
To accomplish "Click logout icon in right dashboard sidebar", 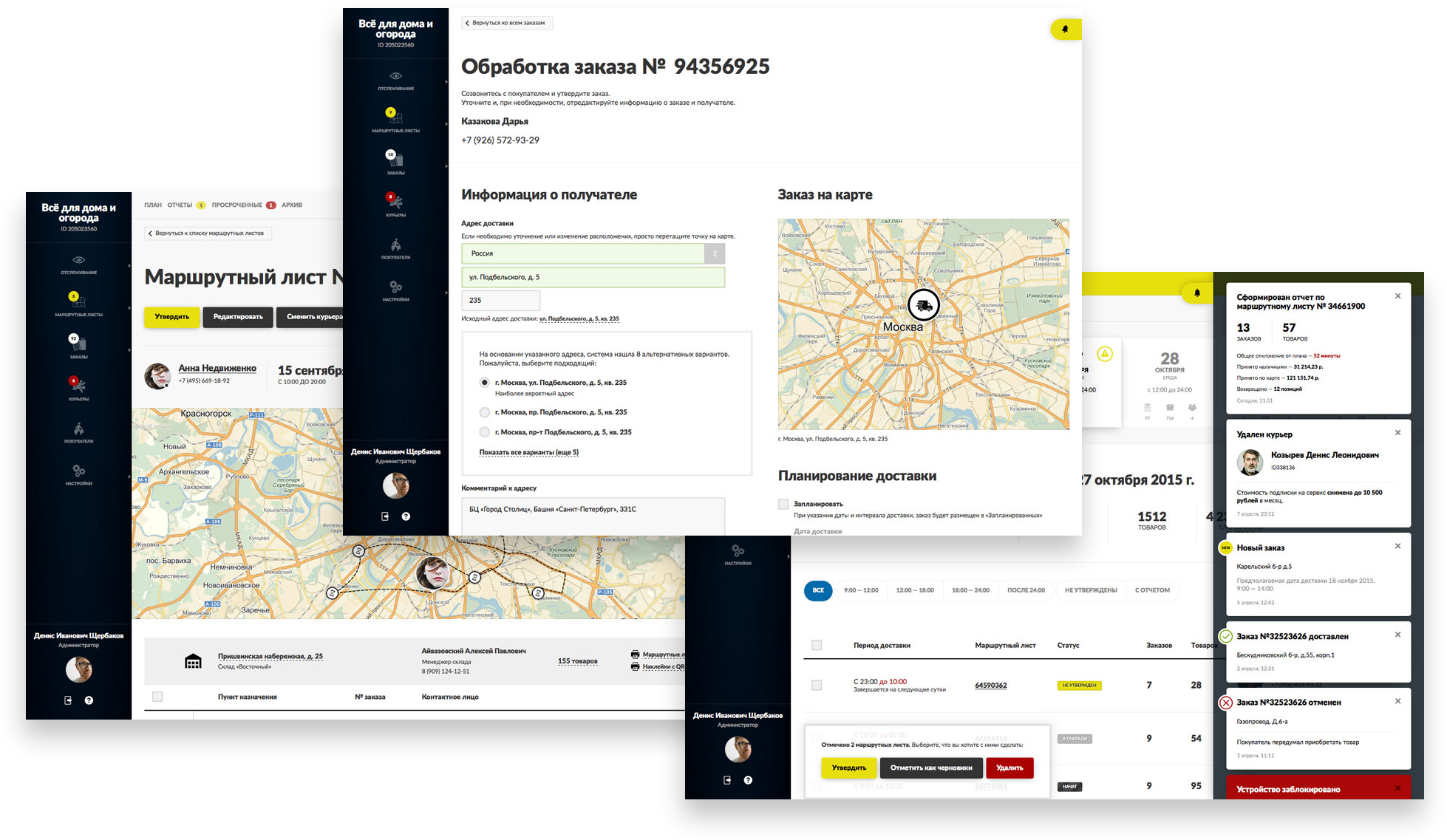I will [727, 780].
